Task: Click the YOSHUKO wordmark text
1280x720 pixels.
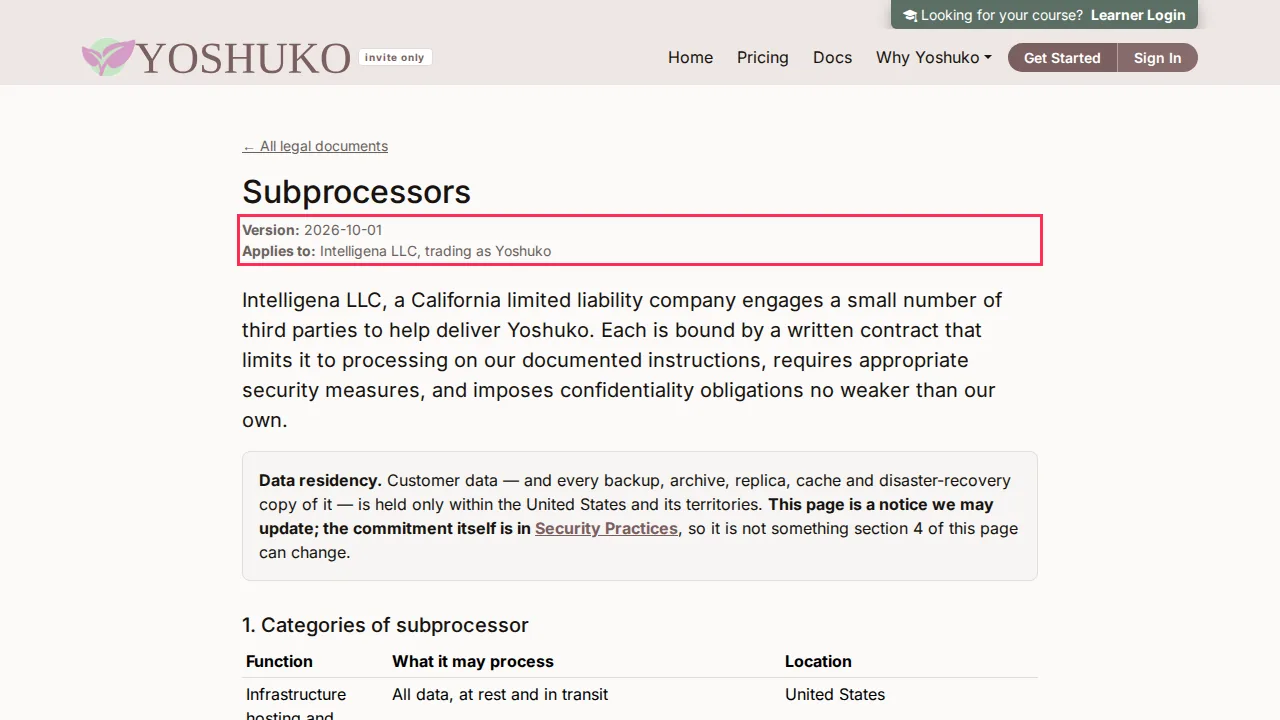Action: [244, 58]
